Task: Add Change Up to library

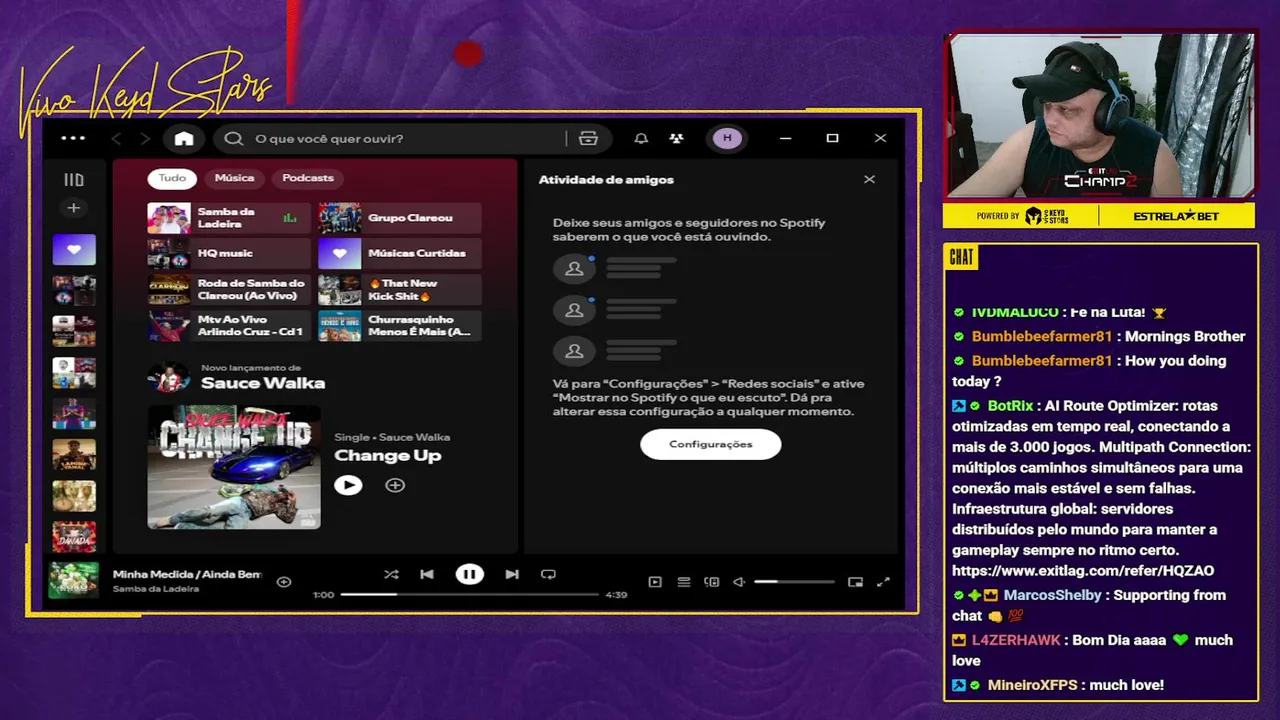Action: click(x=395, y=485)
